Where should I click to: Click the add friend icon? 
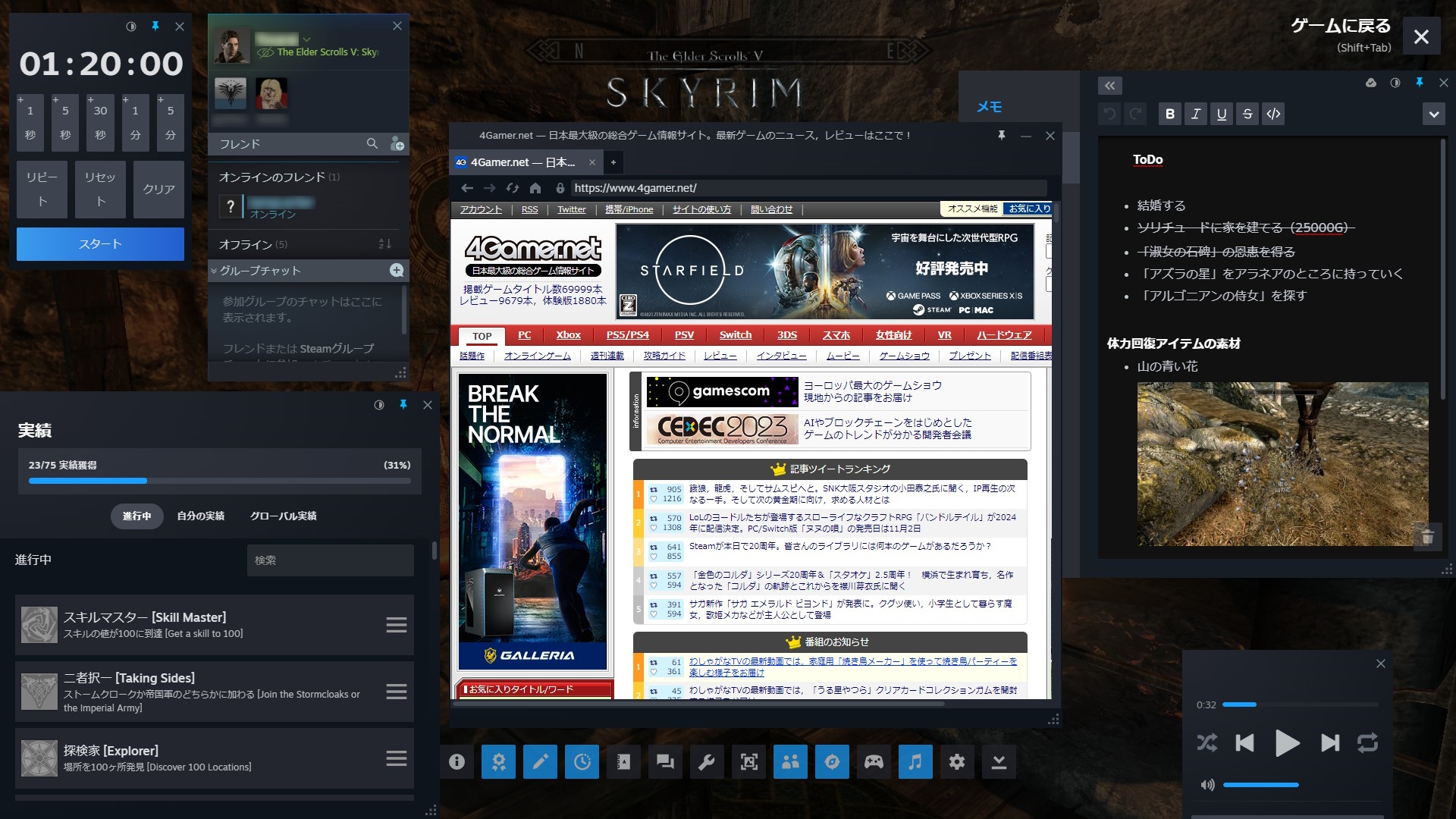(x=397, y=143)
